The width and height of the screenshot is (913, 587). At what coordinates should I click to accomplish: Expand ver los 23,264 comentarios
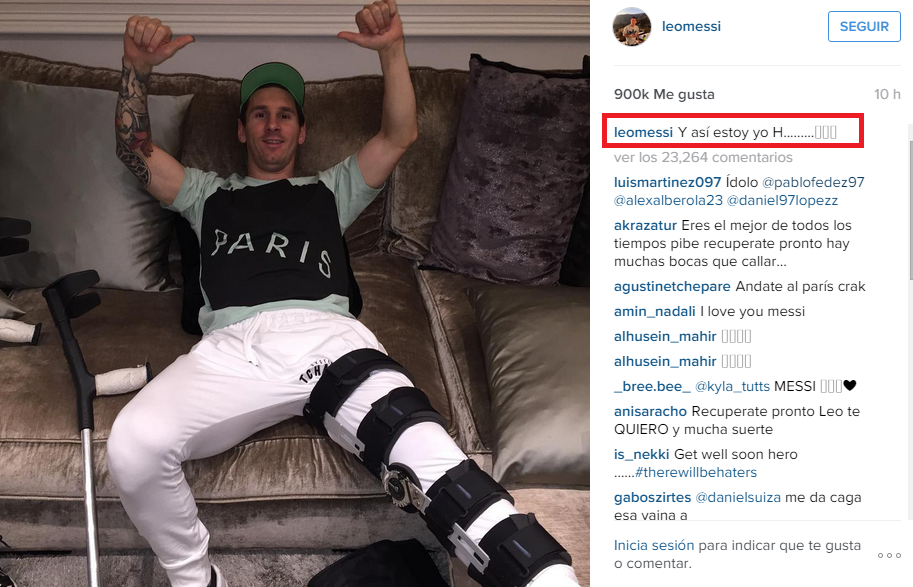[703, 157]
